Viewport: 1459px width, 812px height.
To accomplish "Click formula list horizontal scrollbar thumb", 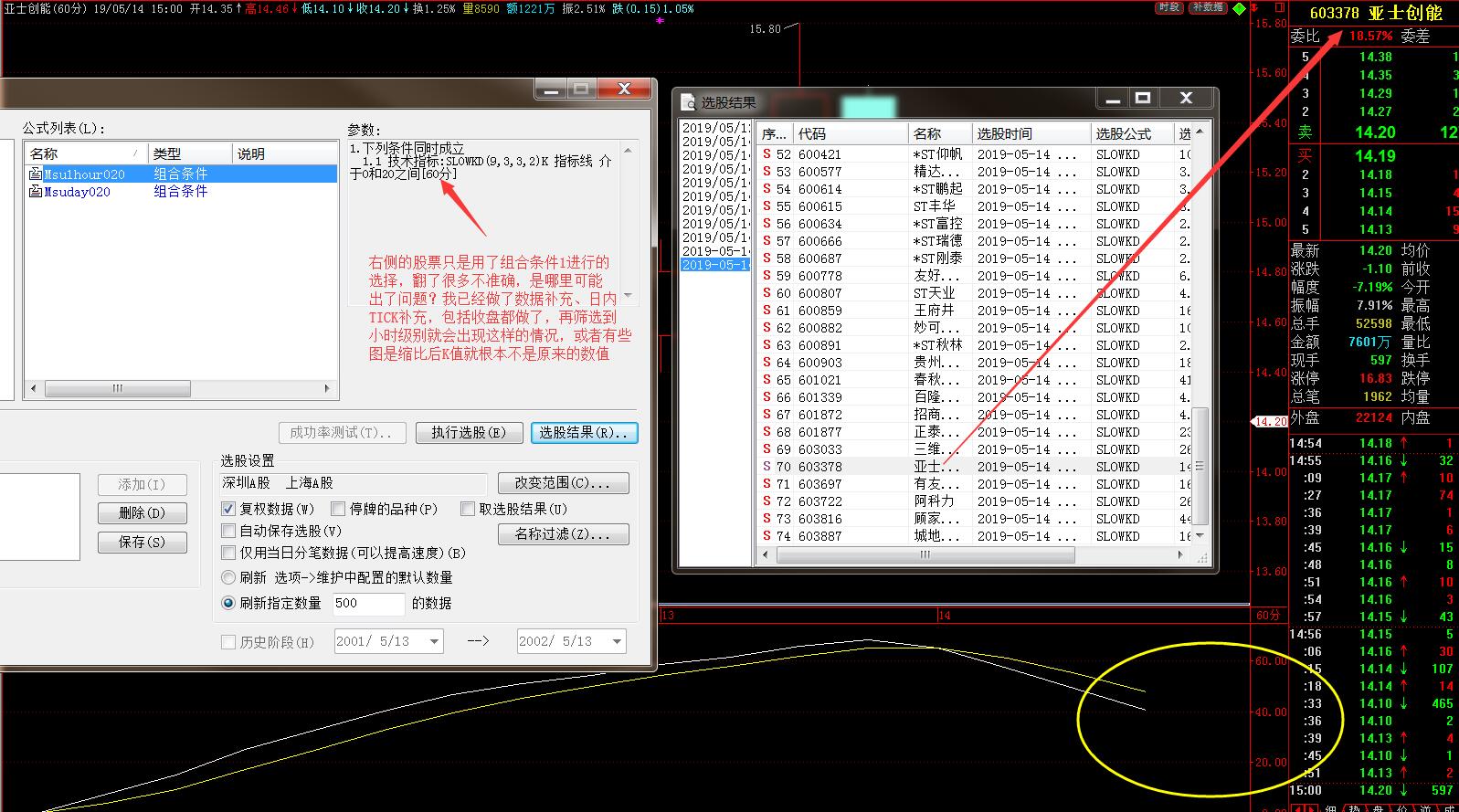I will [118, 388].
